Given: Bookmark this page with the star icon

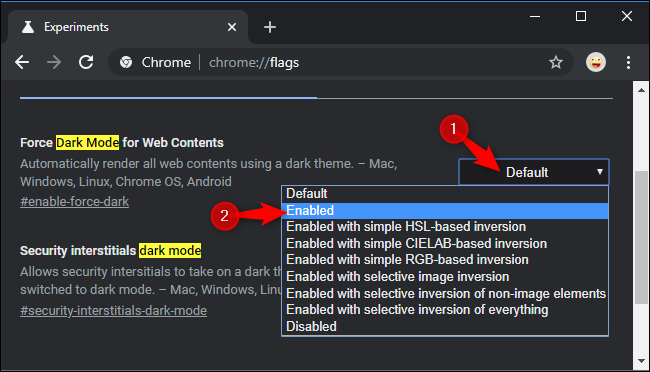Looking at the screenshot, I should (x=556, y=63).
